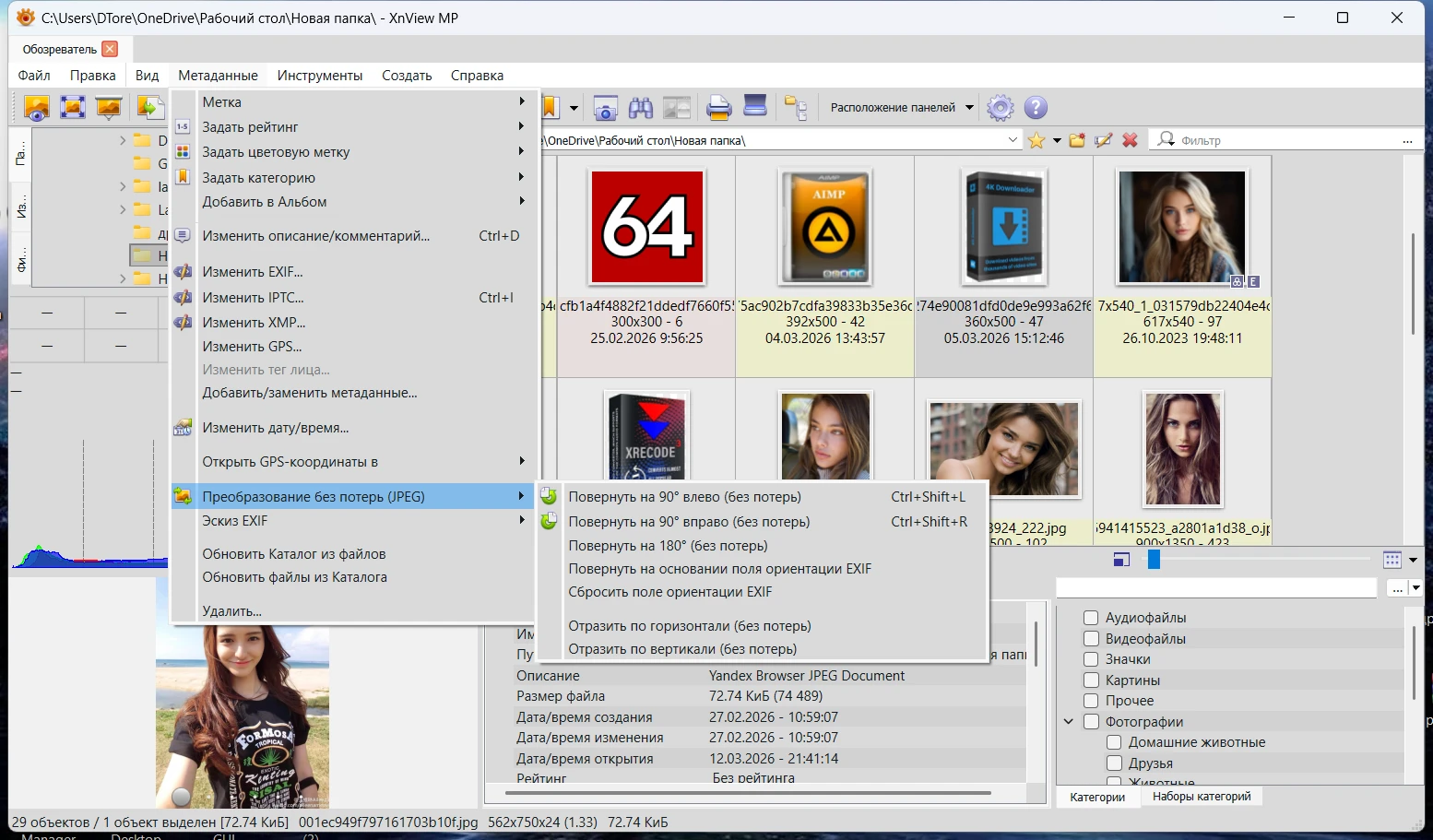Viewport: 1433px width, 840px height.
Task: Select Повернуть на 90° влево (без потерь)
Action: pos(684,497)
